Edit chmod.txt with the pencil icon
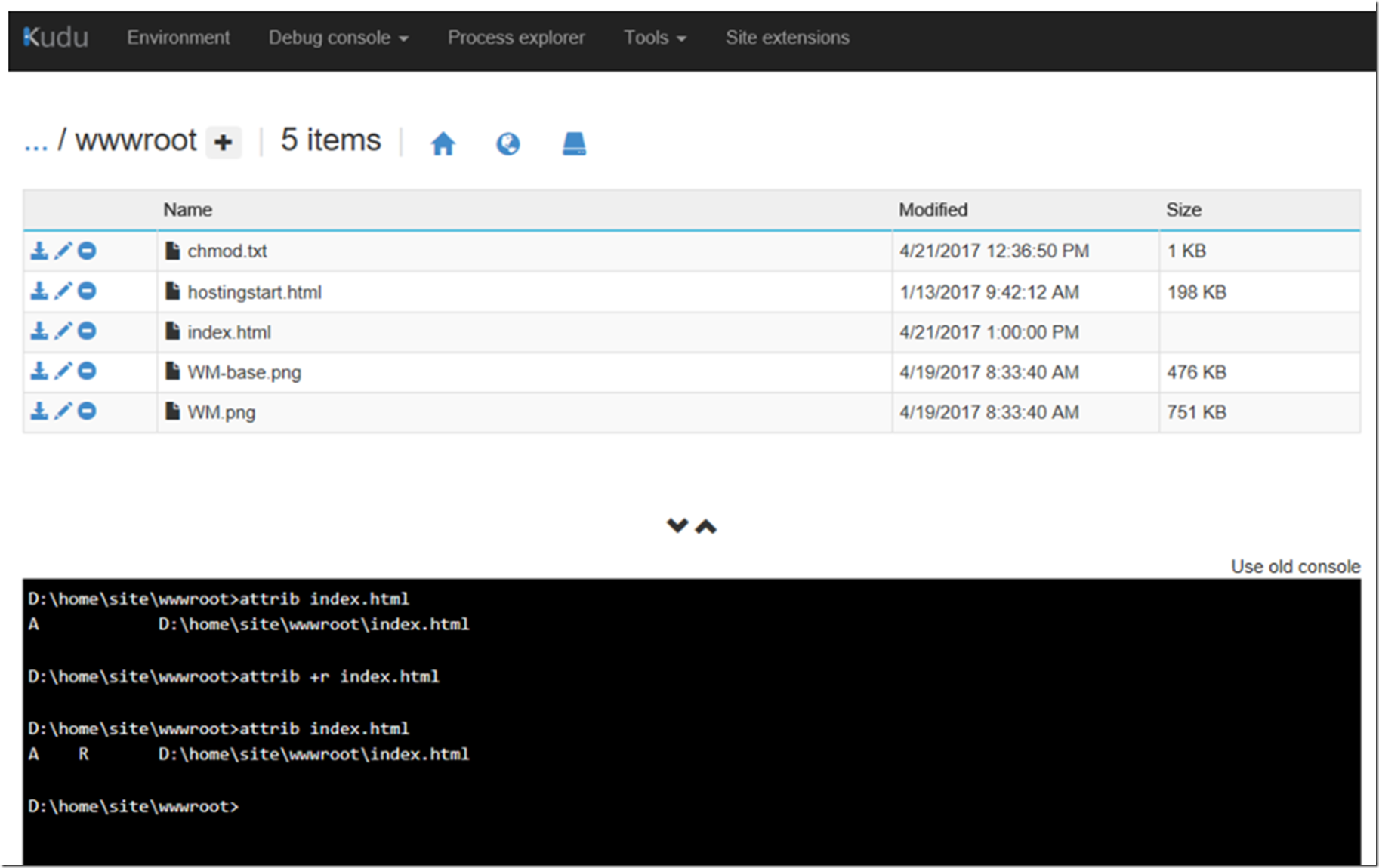This screenshot has height=868, width=1379. pyautogui.click(x=63, y=251)
